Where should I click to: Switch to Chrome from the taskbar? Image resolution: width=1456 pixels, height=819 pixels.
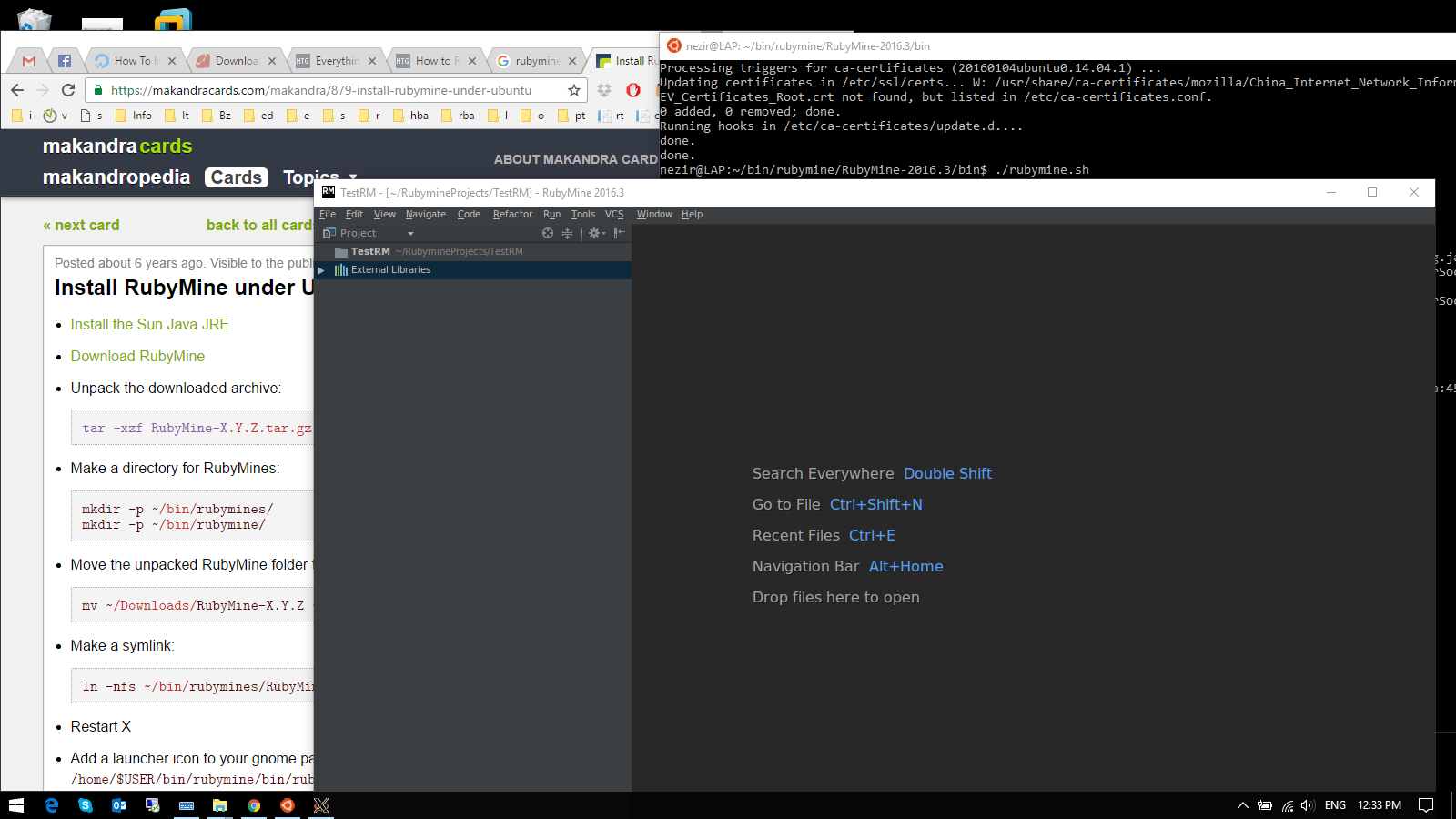pyautogui.click(x=254, y=805)
